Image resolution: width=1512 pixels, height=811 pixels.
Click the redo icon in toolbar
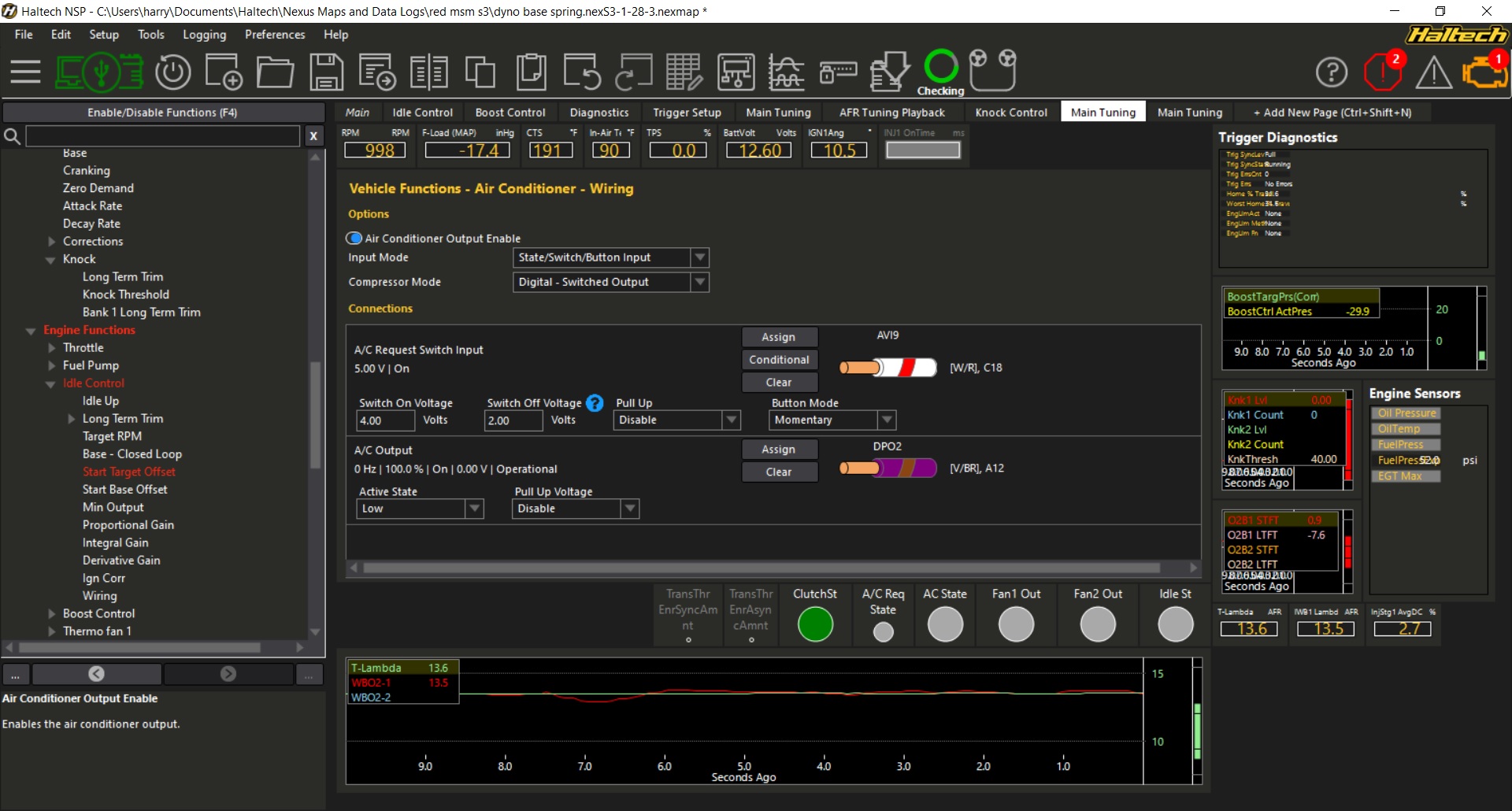[x=633, y=72]
